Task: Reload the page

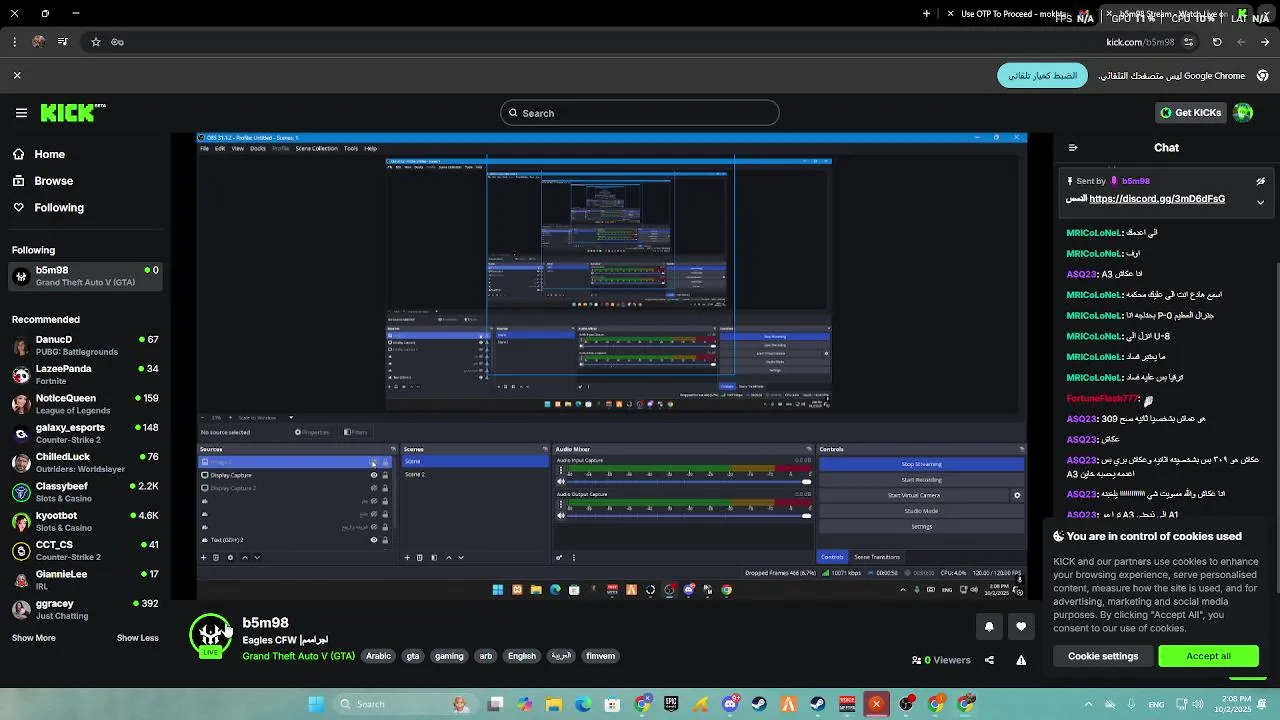Action: (1217, 42)
